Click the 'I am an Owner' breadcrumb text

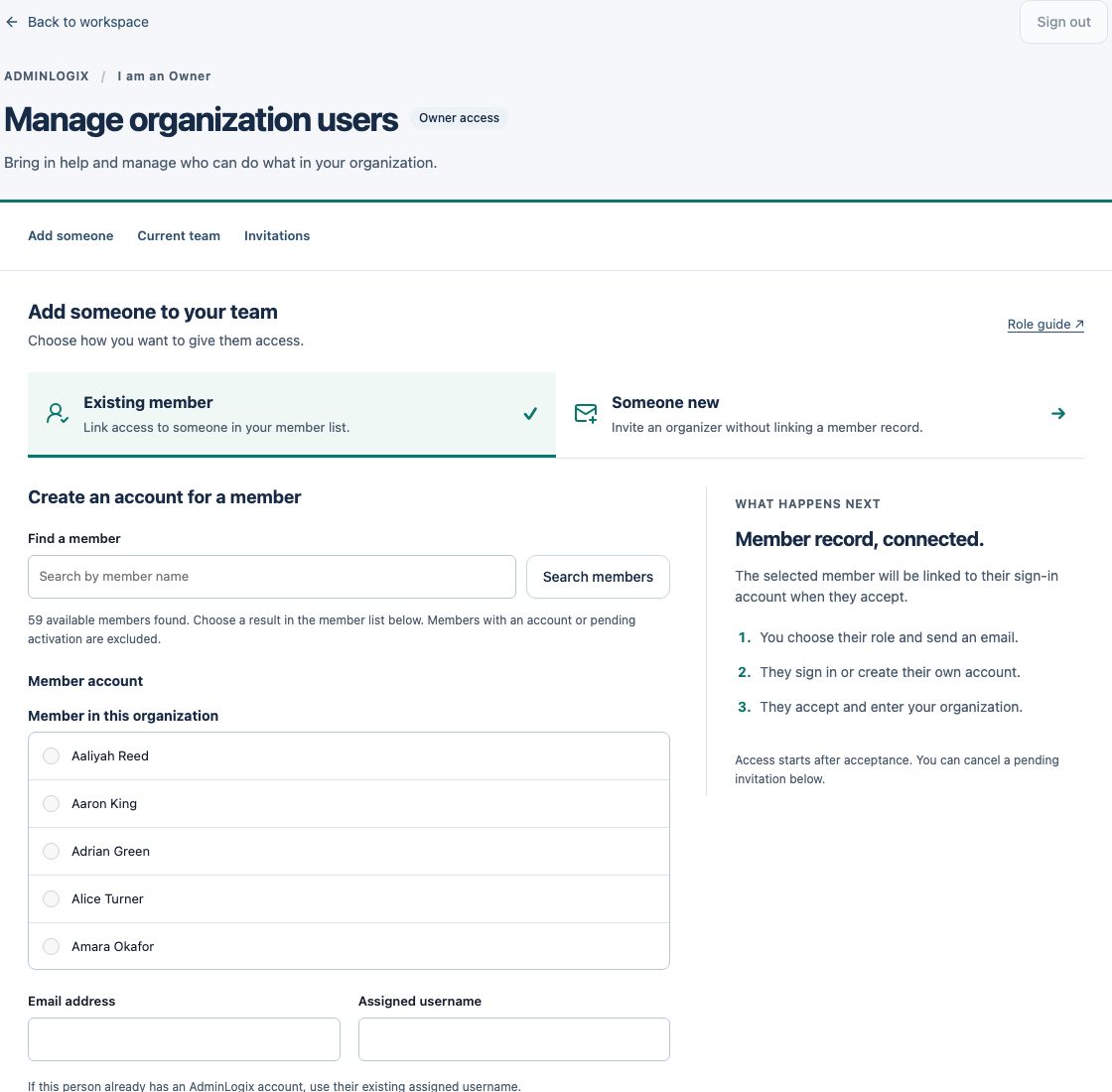point(164,75)
